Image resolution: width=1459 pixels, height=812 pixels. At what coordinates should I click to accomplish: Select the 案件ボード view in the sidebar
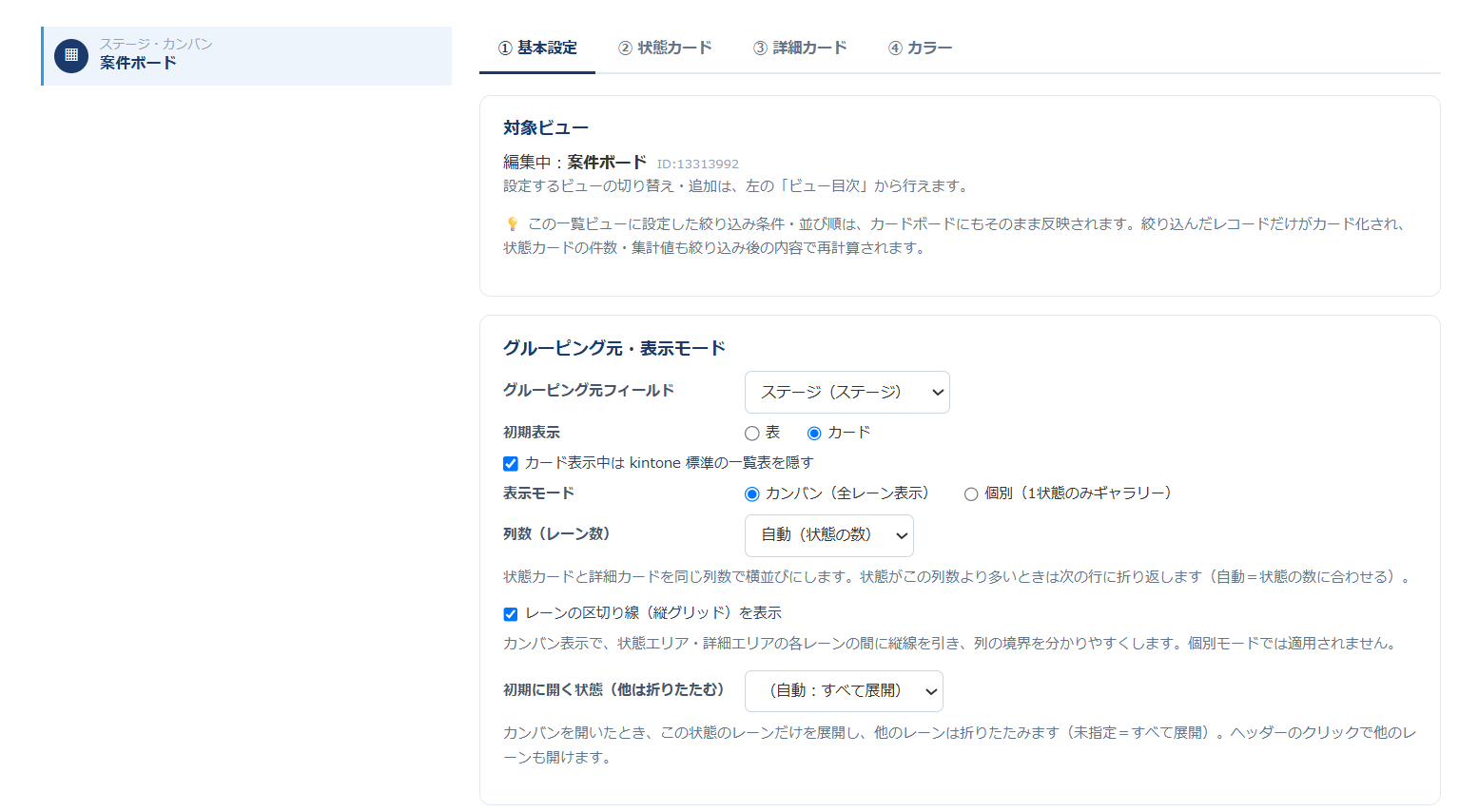pos(247,55)
